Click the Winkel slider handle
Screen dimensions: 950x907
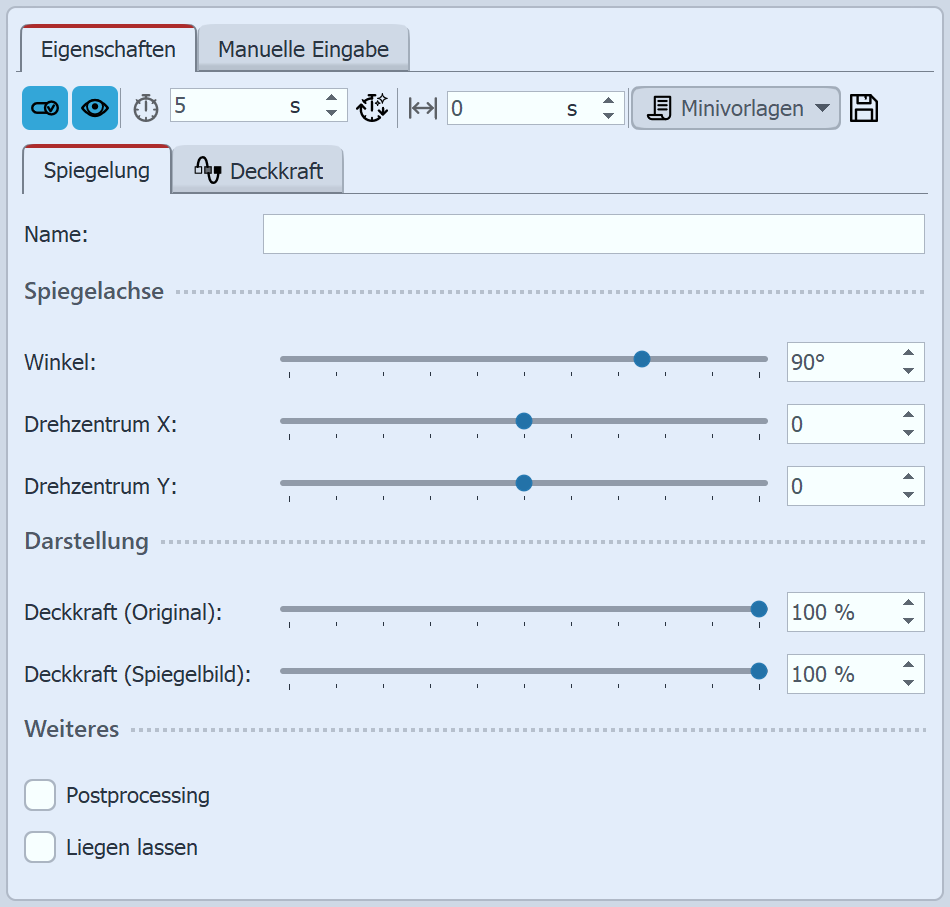click(x=642, y=359)
